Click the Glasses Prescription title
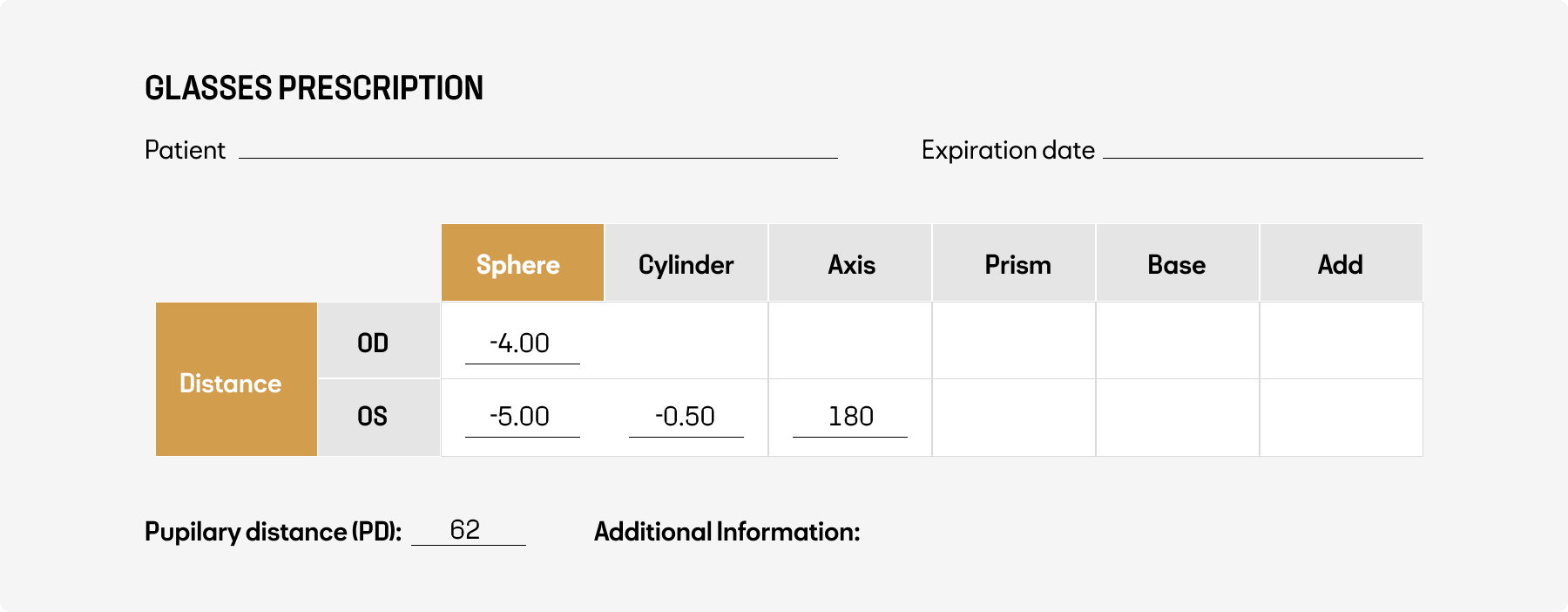Image resolution: width=1568 pixels, height=612 pixels. tap(314, 88)
